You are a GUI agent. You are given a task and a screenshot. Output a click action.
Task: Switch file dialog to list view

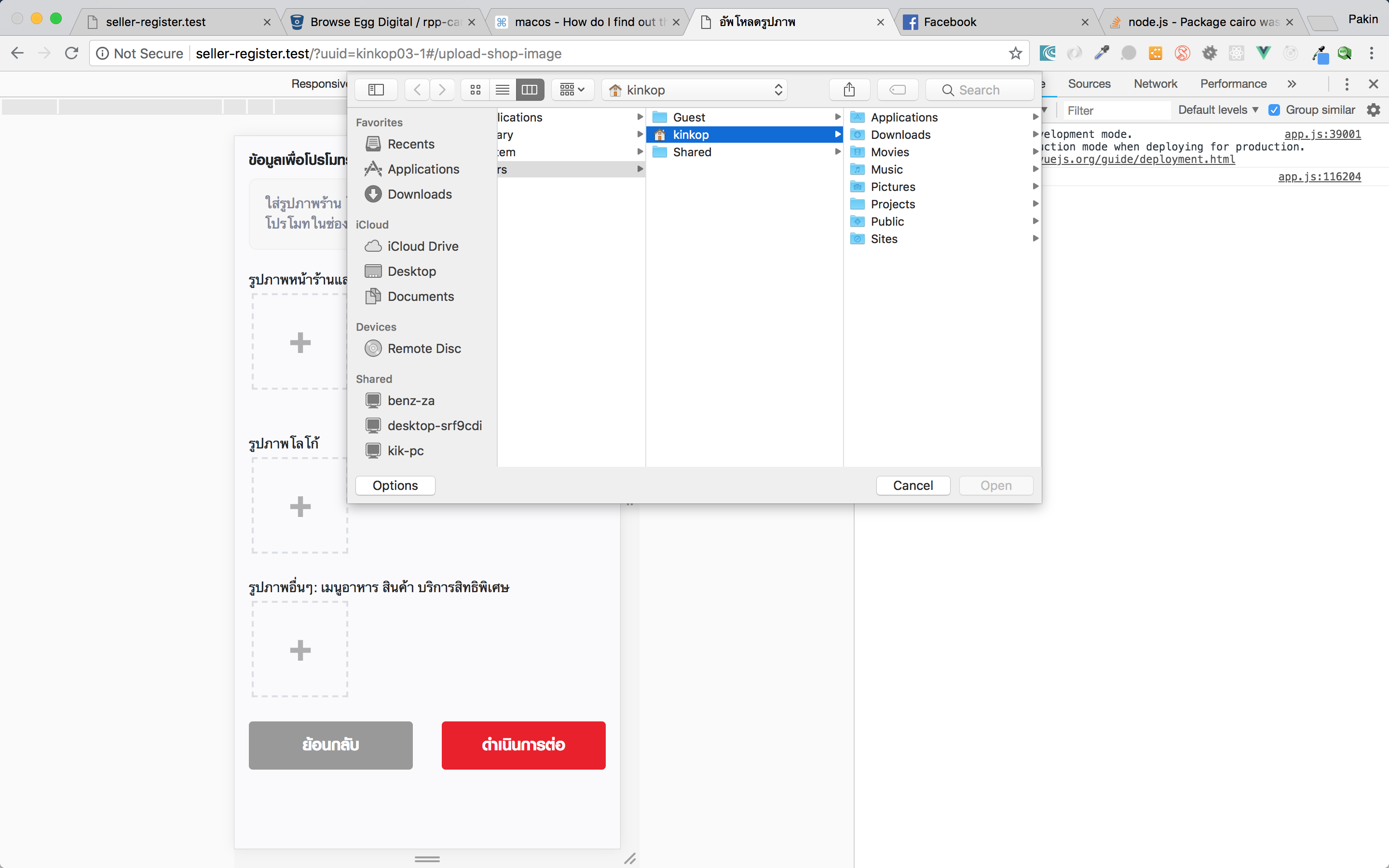click(x=502, y=90)
